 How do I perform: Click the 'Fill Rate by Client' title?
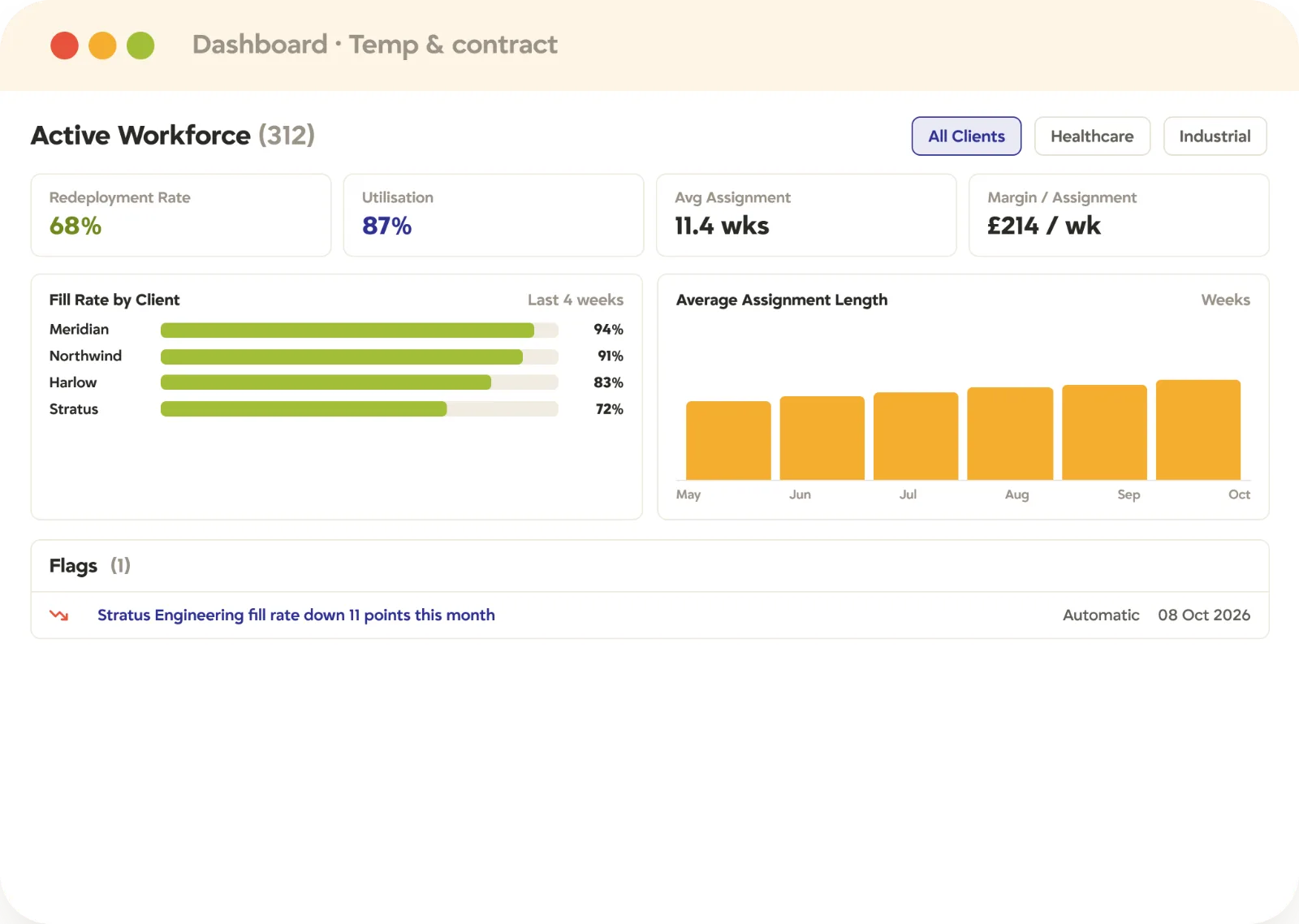[114, 300]
